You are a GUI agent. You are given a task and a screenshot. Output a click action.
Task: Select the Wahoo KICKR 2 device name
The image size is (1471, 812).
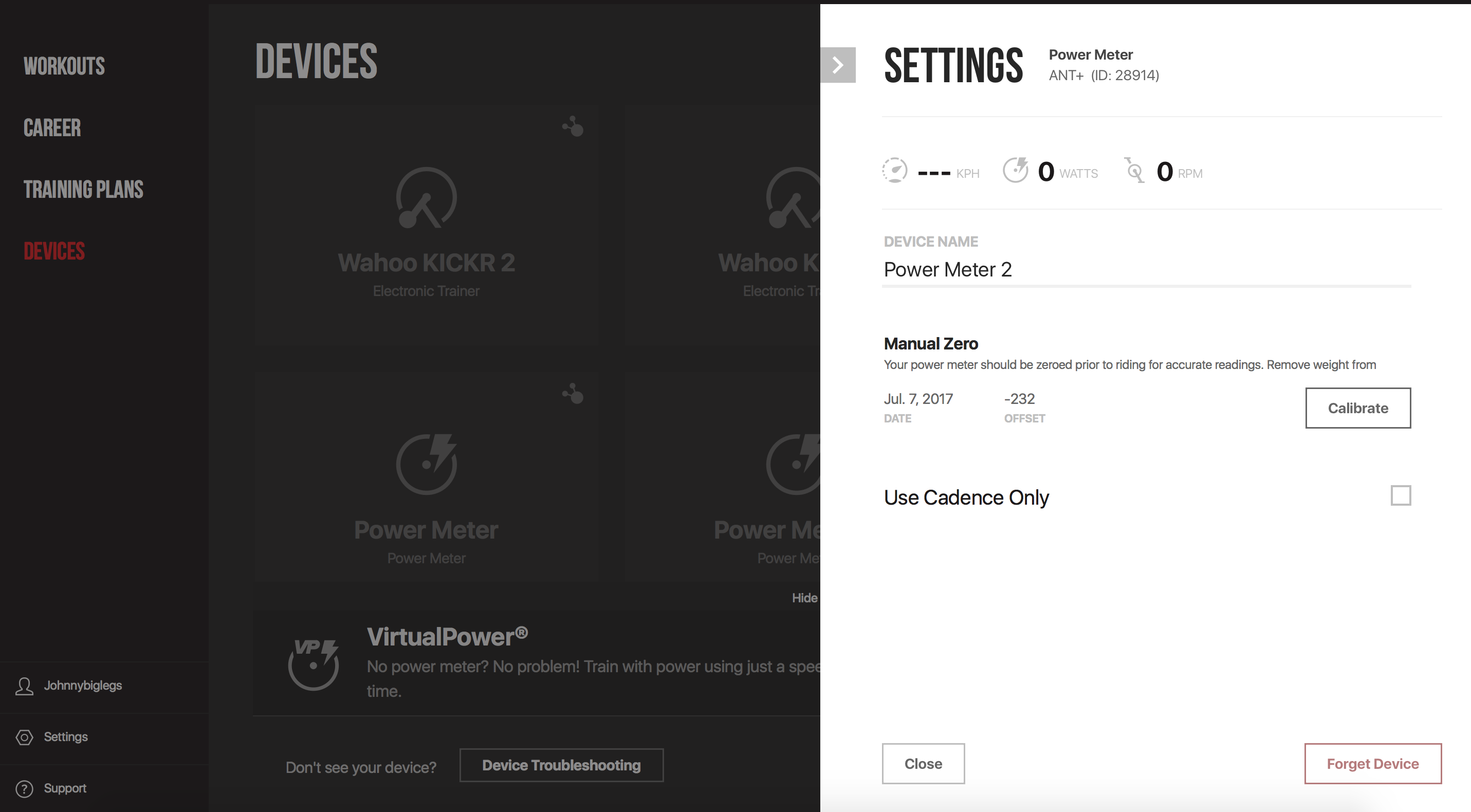tap(427, 263)
